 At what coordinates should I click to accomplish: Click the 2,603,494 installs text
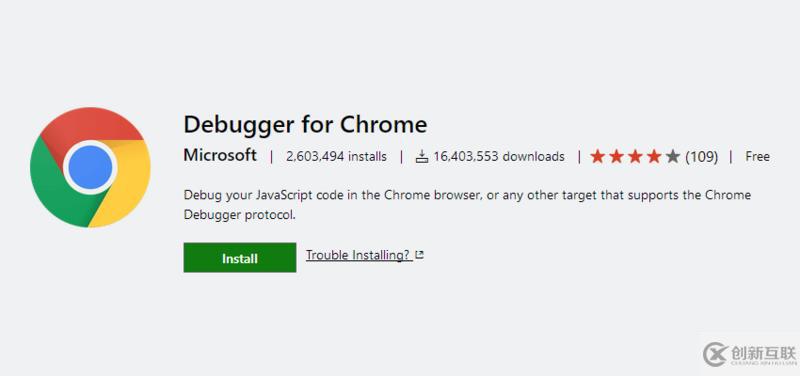click(336, 156)
